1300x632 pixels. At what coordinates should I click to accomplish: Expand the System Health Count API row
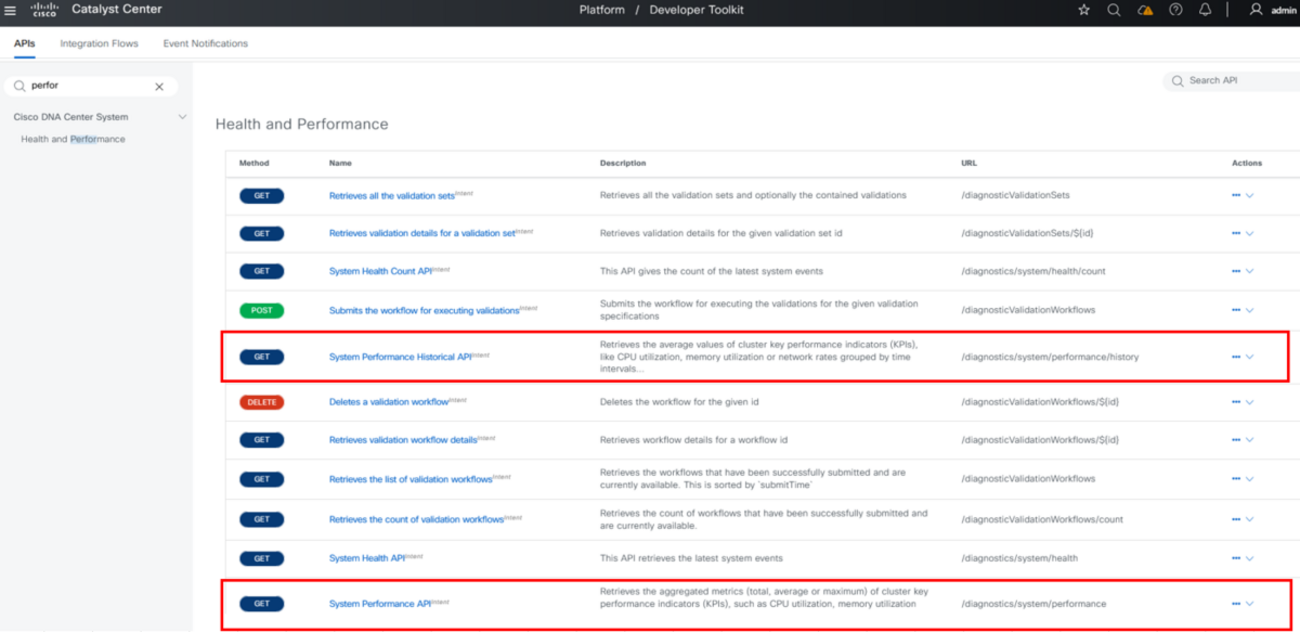tap(1250, 271)
